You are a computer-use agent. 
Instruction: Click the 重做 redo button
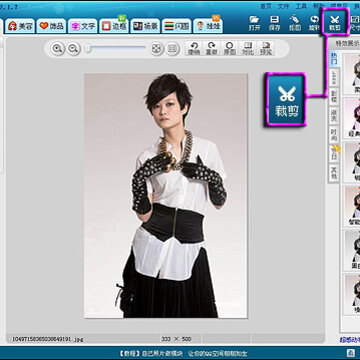point(211,48)
